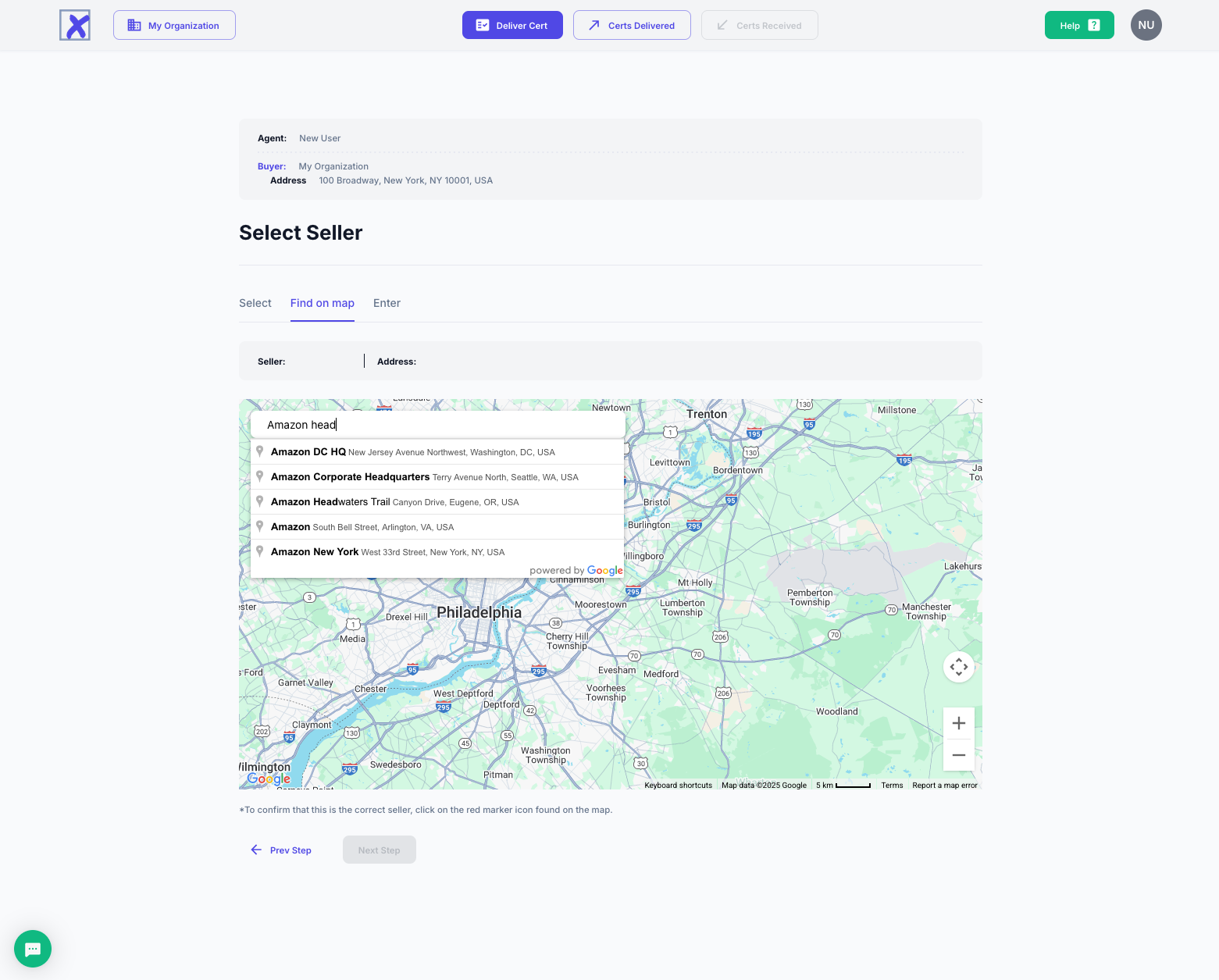1219x980 pixels.
Task: Zoom in on the map
Action: click(958, 723)
